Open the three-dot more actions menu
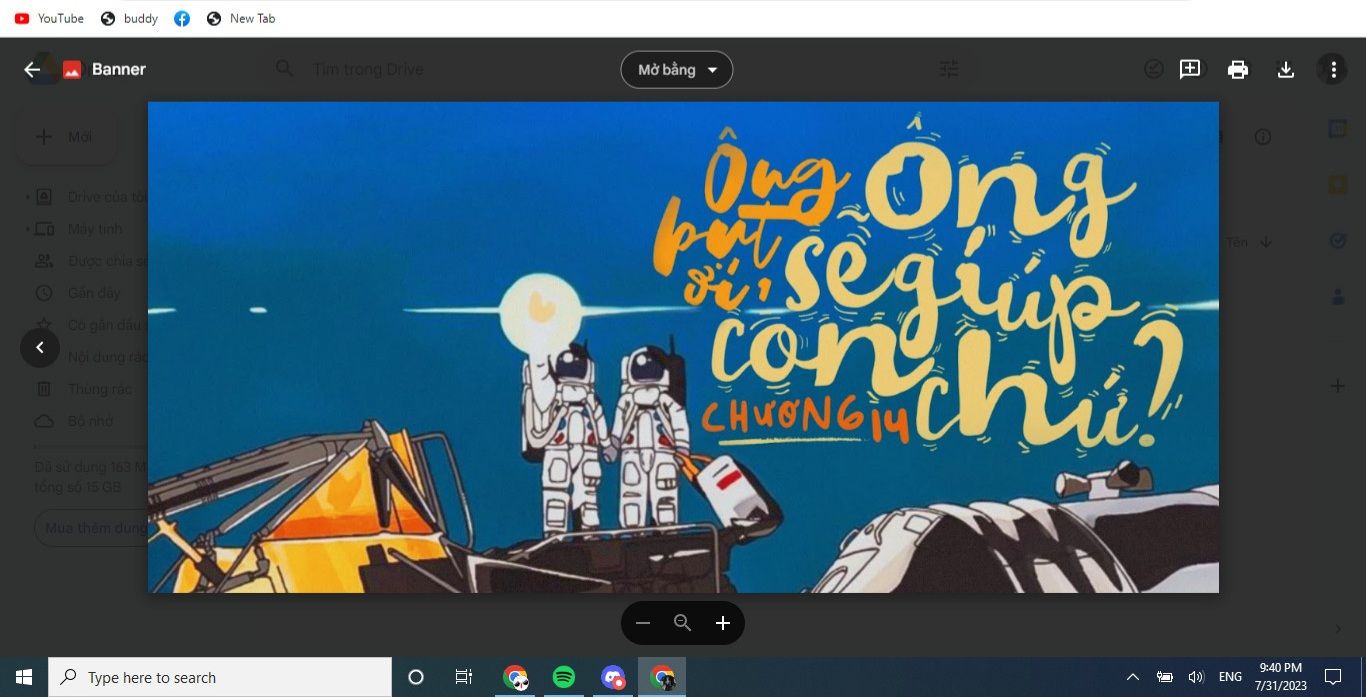Screen dimensions: 1366x697 (1332, 69)
